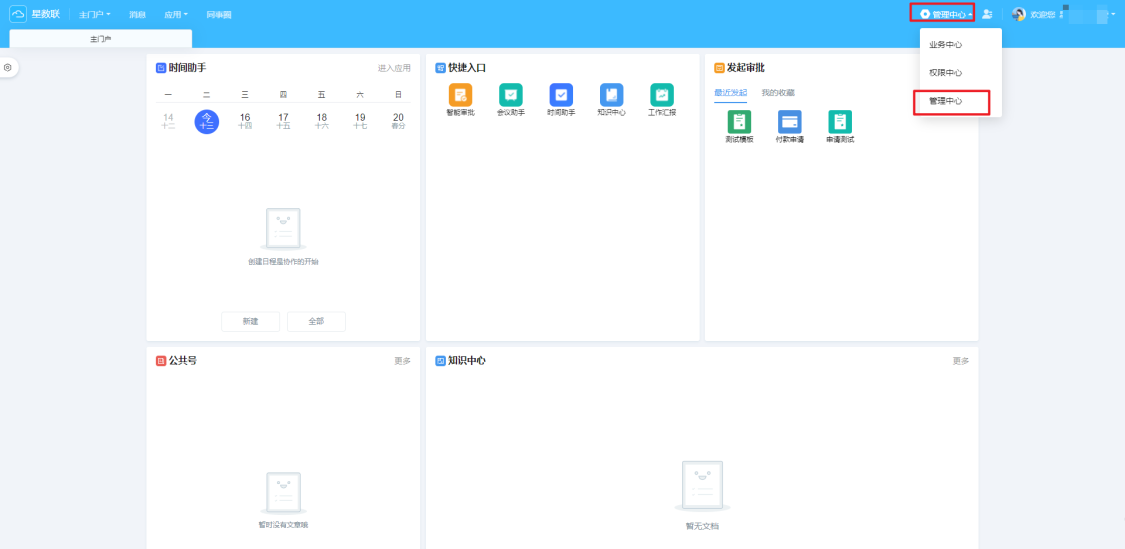Click the 快捷入口 panel title icon

pos(441,68)
